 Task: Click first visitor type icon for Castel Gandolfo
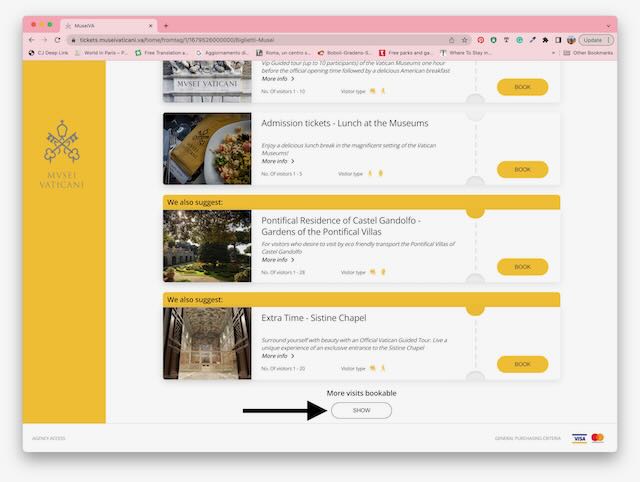[373, 272]
